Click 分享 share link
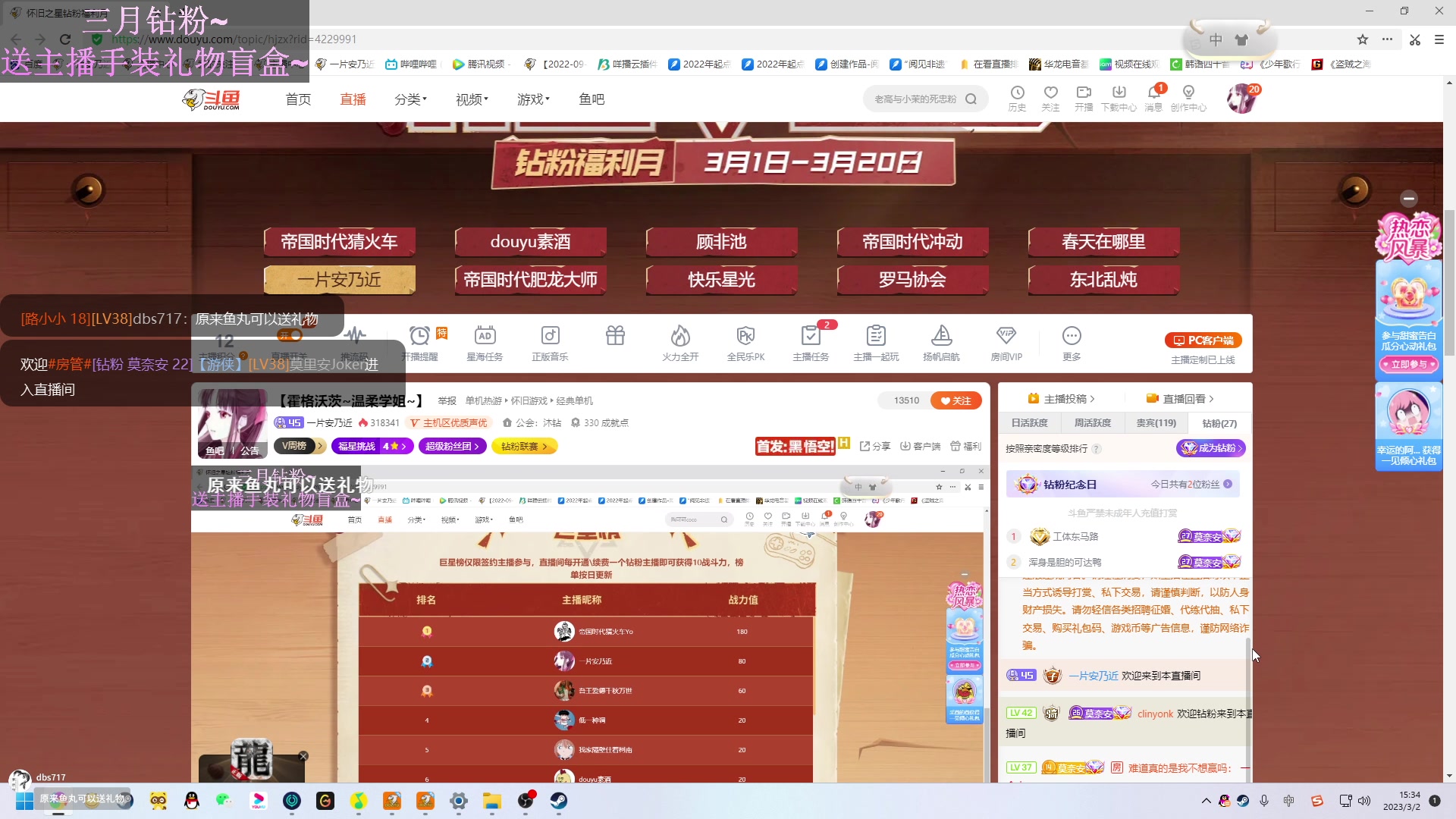1456x819 pixels. (x=875, y=447)
